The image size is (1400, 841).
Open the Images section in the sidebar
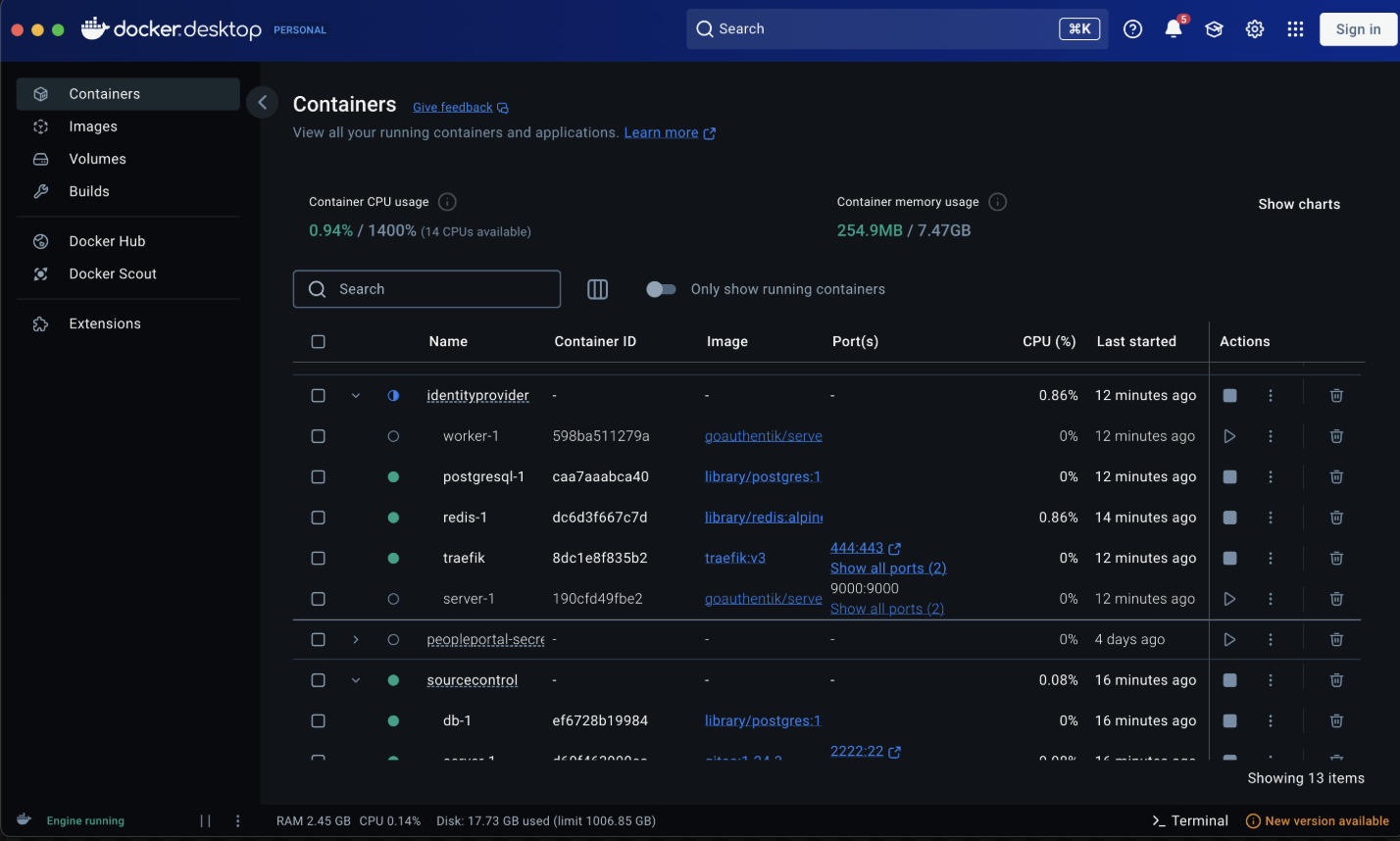[93, 125]
